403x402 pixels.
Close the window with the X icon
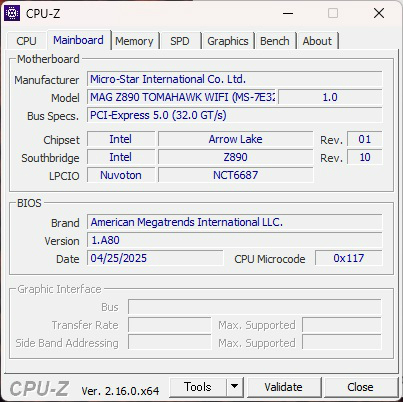(379, 13)
